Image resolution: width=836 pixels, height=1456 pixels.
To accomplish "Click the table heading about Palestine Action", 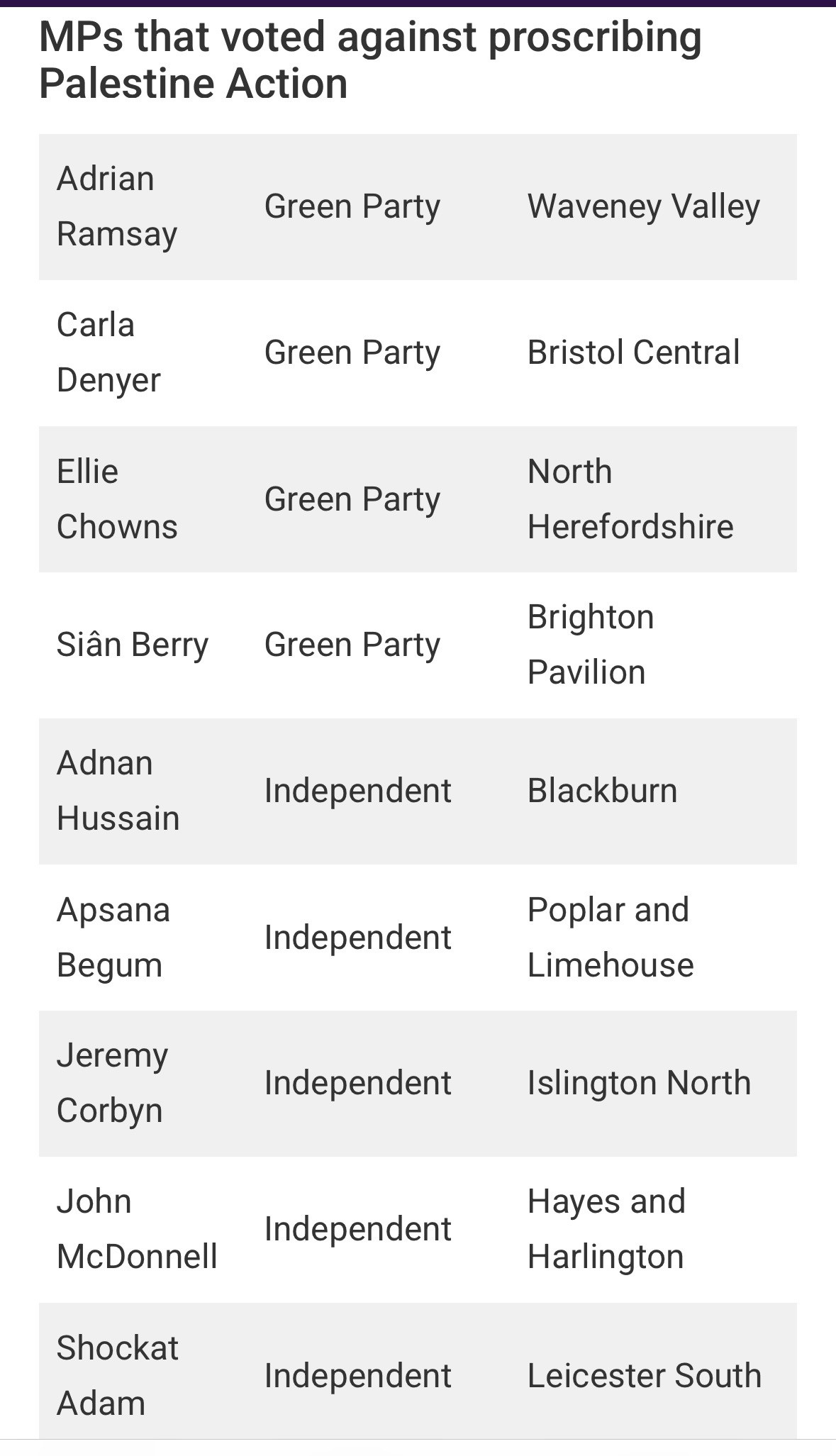I will coord(371,60).
